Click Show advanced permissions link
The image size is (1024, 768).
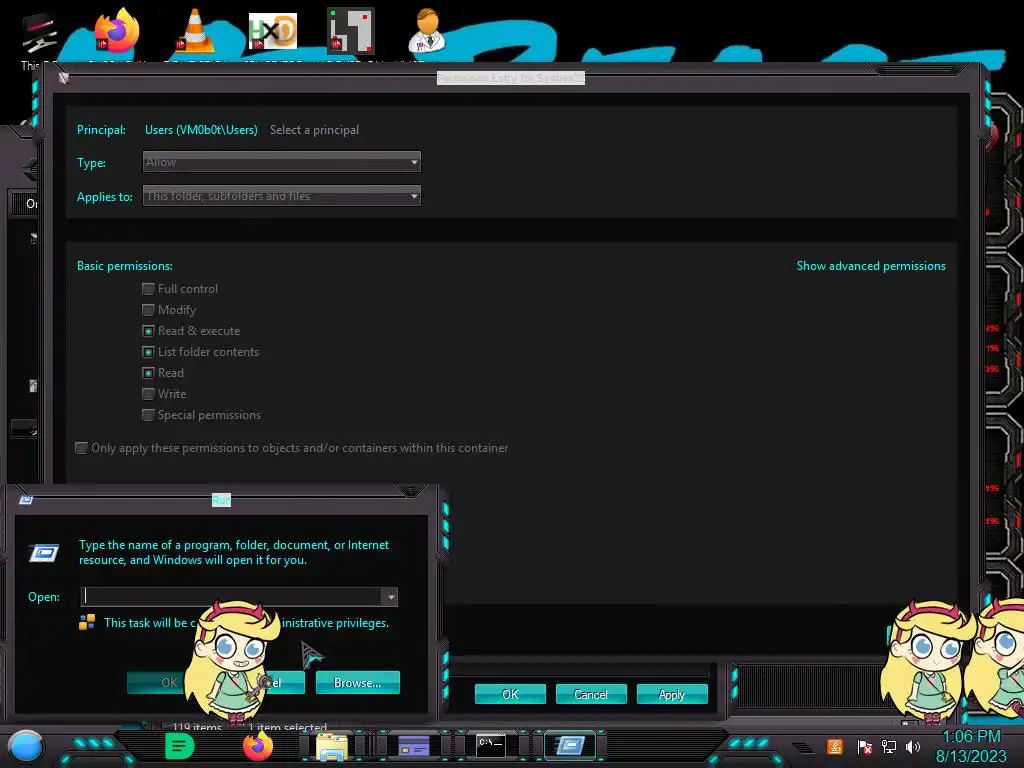click(871, 266)
